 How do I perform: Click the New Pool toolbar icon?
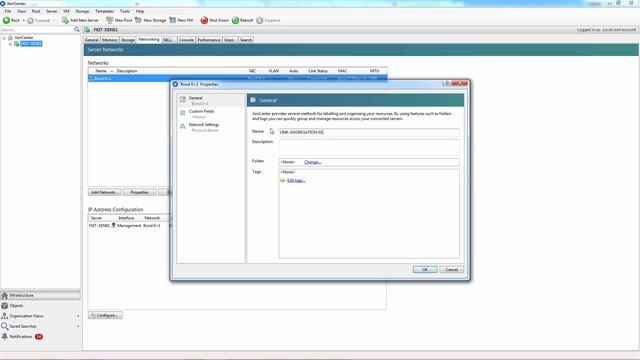click(109, 20)
